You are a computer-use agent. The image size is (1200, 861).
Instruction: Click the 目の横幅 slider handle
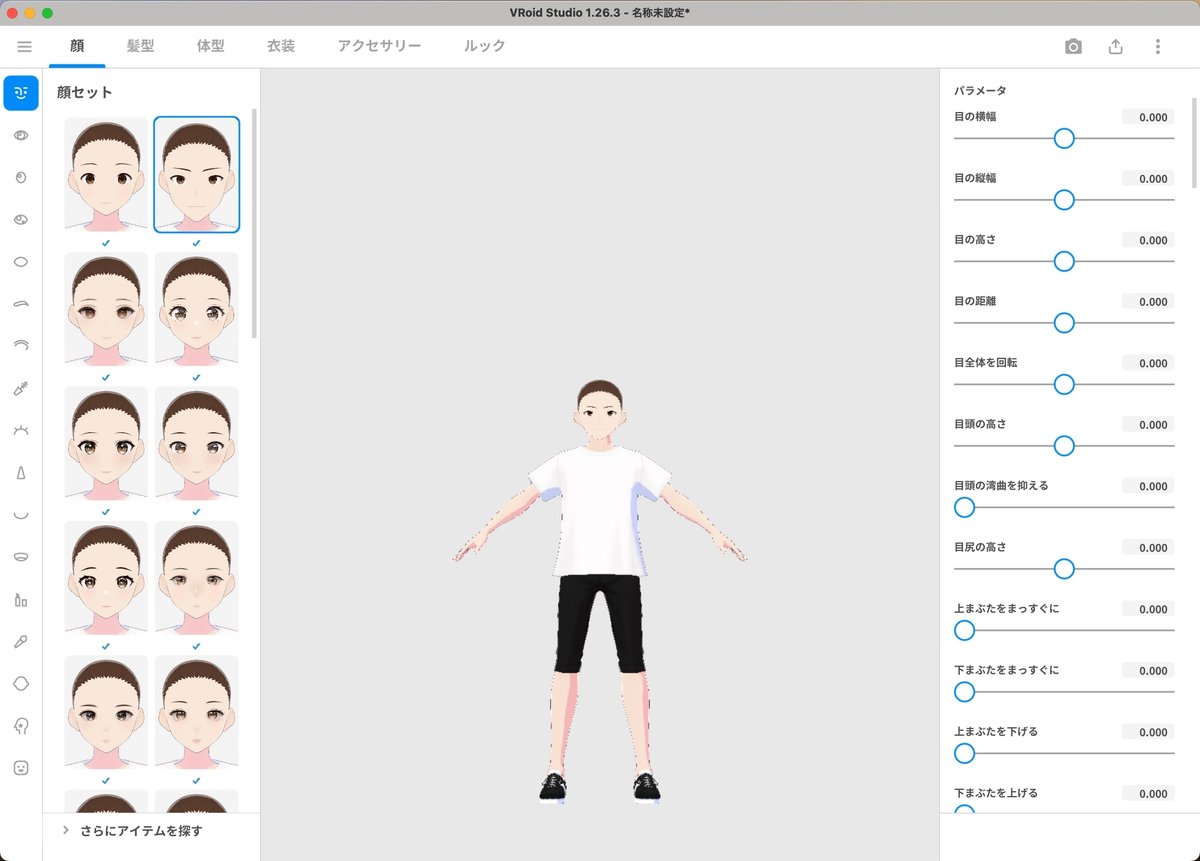click(1063, 139)
